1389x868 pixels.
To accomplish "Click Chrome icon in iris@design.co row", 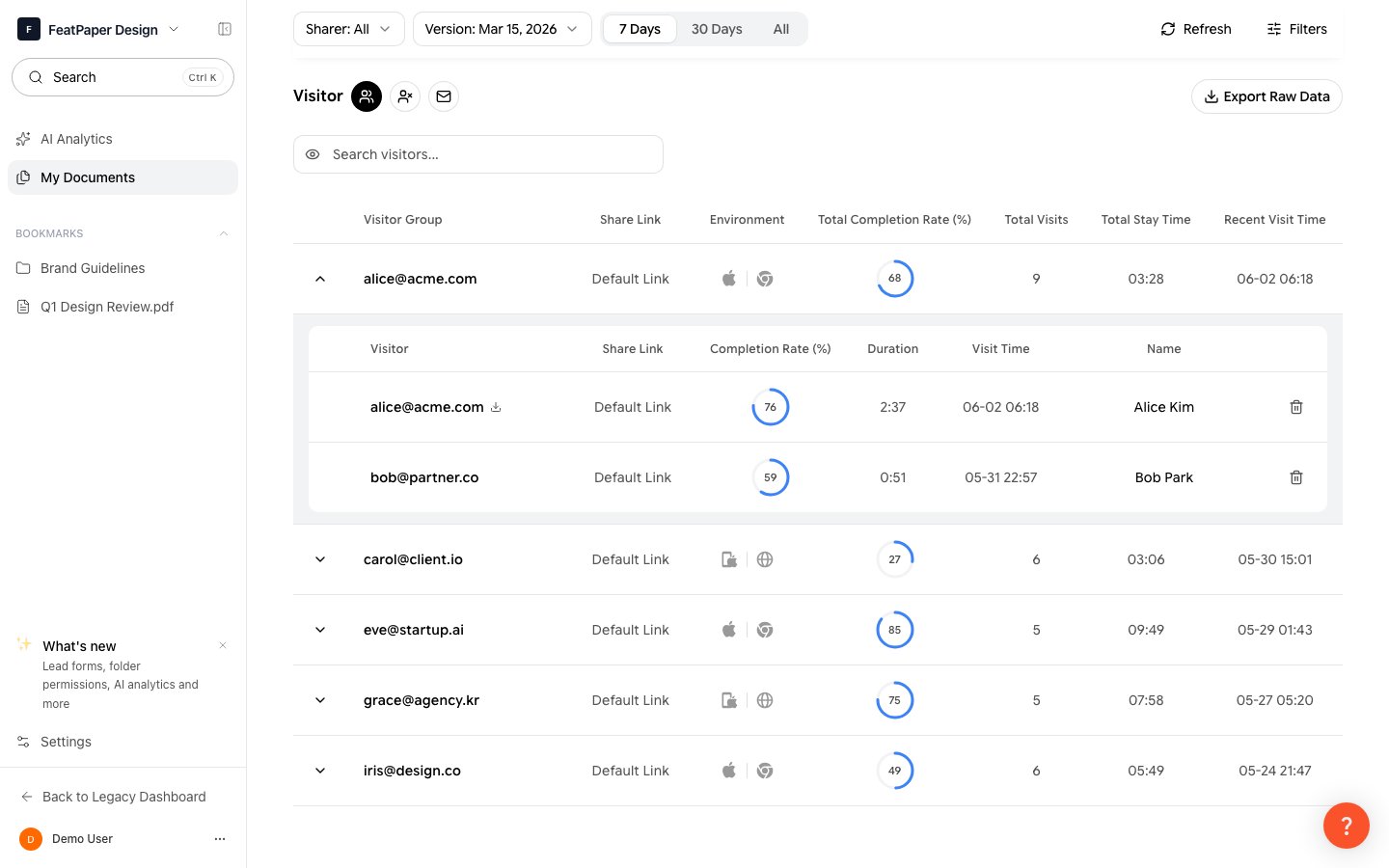I will (x=765, y=771).
